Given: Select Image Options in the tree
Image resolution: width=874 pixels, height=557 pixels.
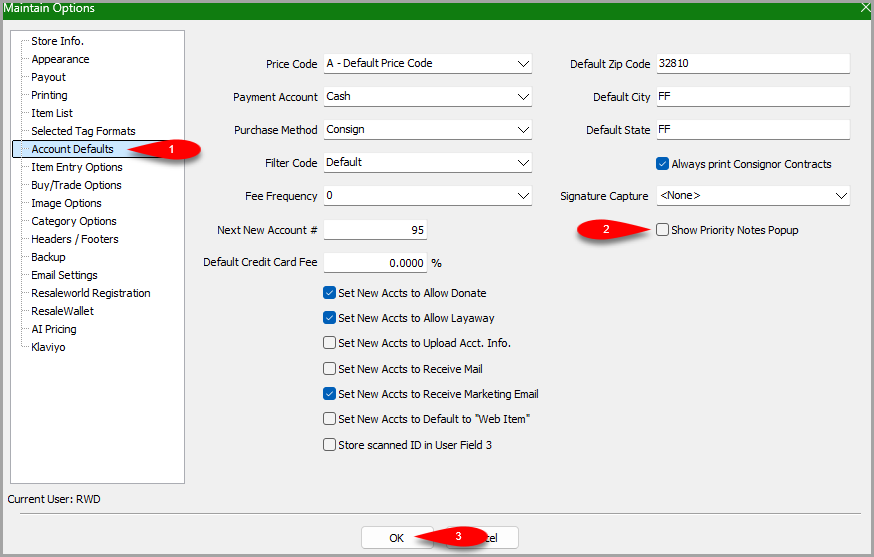Looking at the screenshot, I should tap(66, 203).
